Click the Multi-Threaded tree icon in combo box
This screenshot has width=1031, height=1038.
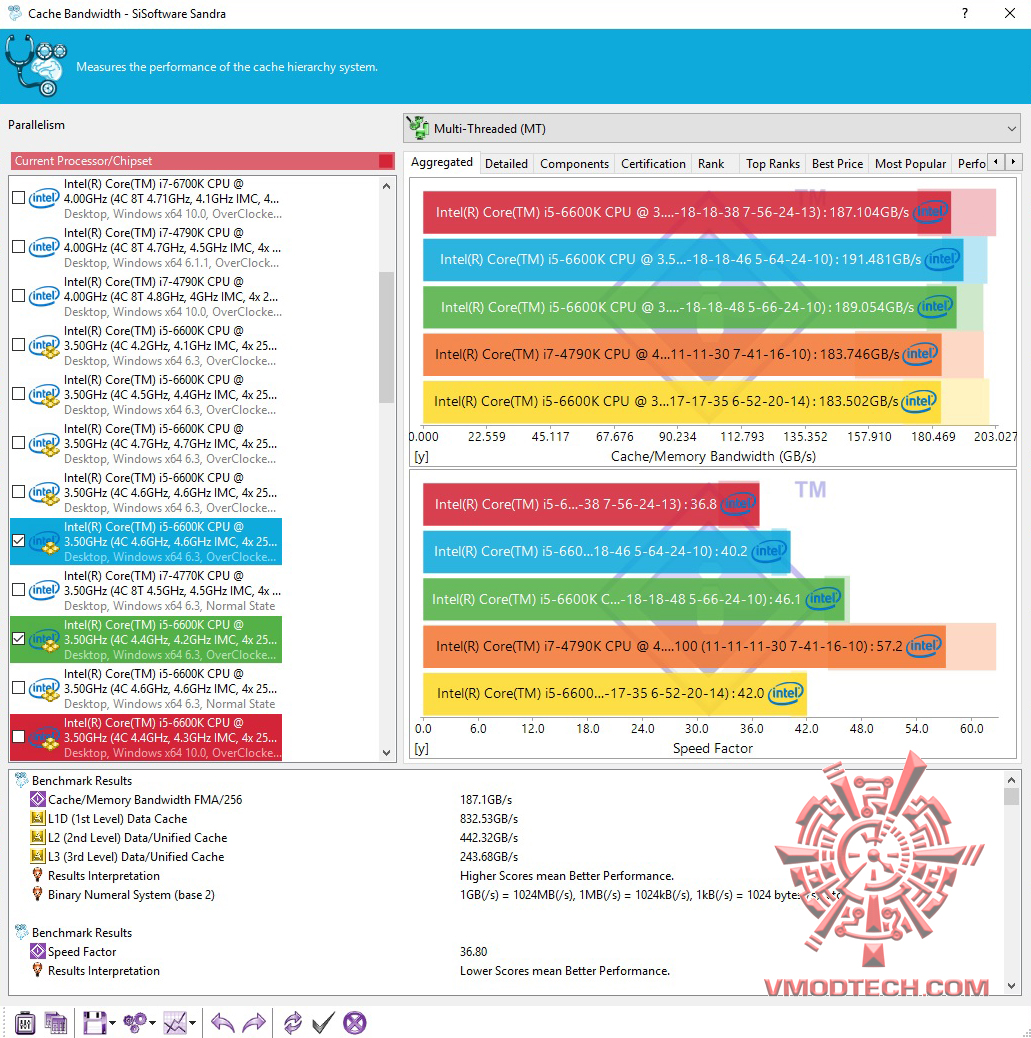(x=418, y=128)
